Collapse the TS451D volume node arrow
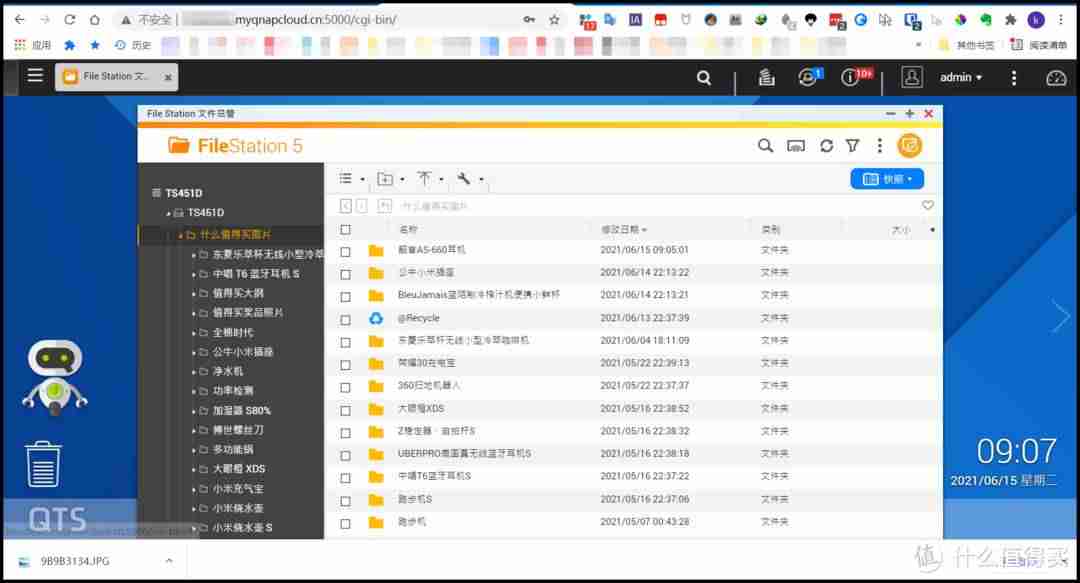The height and width of the screenshot is (583, 1080). [x=168, y=214]
